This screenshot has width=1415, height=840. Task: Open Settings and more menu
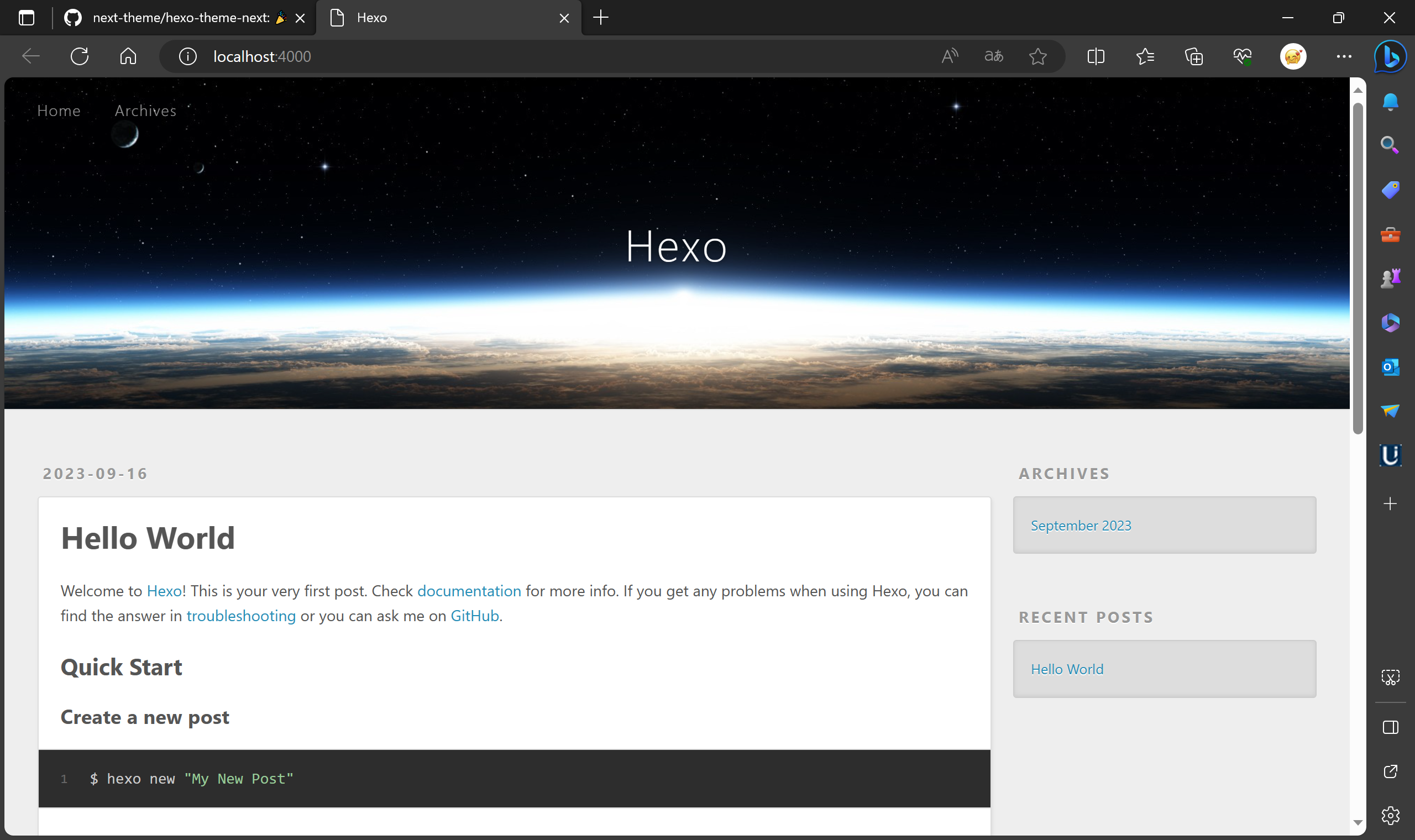click(x=1344, y=56)
